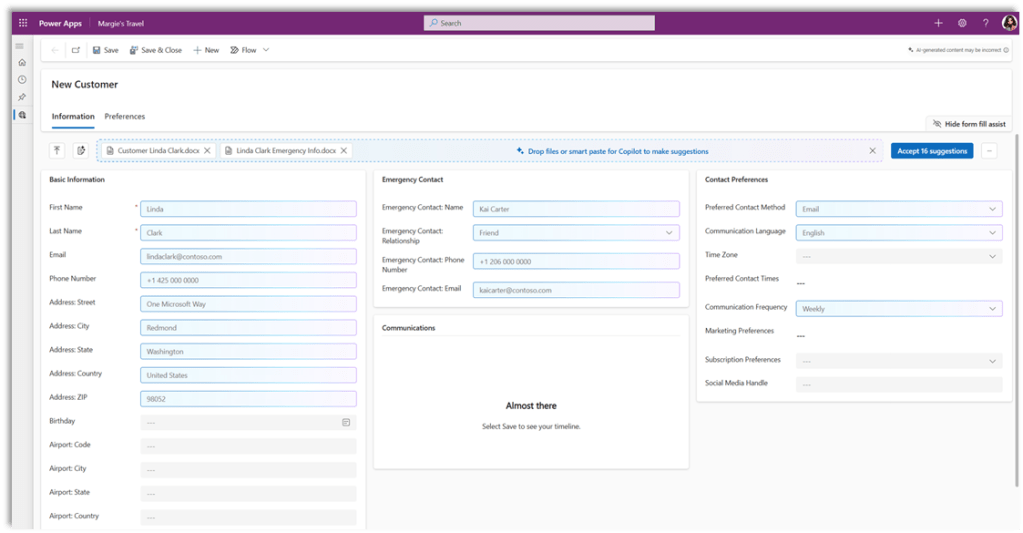1023x533 pixels.
Task: Open the app launcher waffle menu
Action: 23,22
